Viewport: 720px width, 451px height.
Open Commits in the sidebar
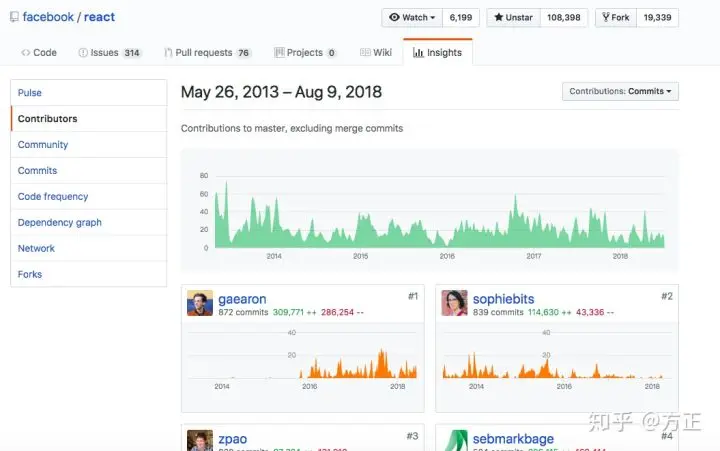89,170
